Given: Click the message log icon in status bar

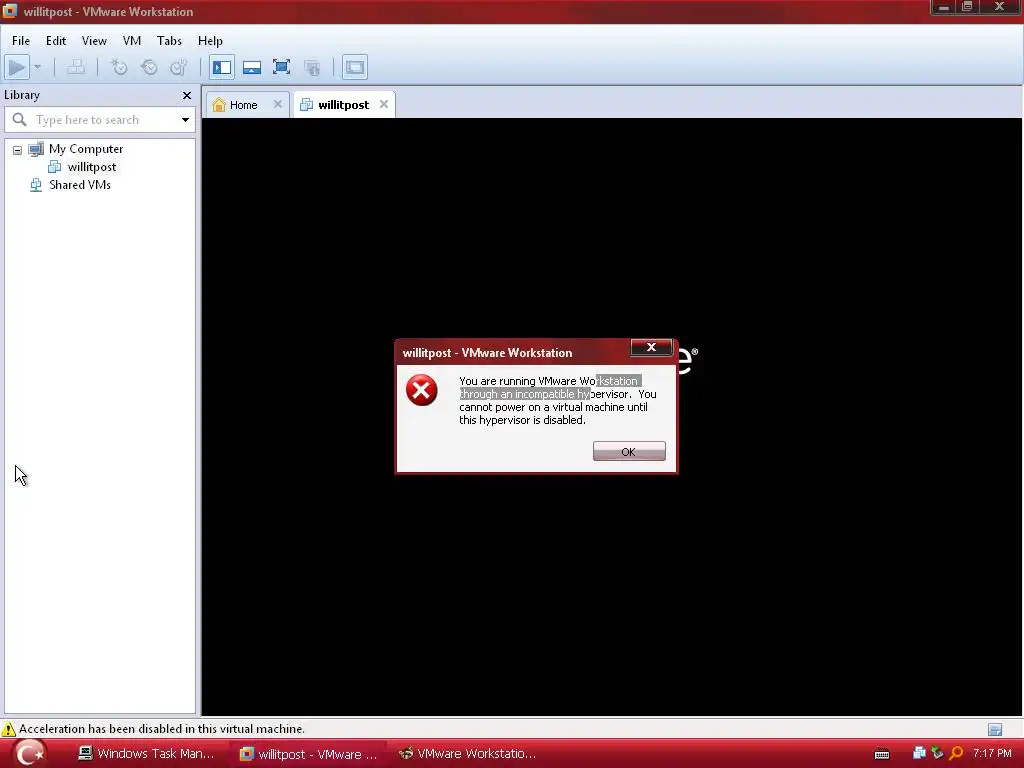Looking at the screenshot, I should 995,729.
